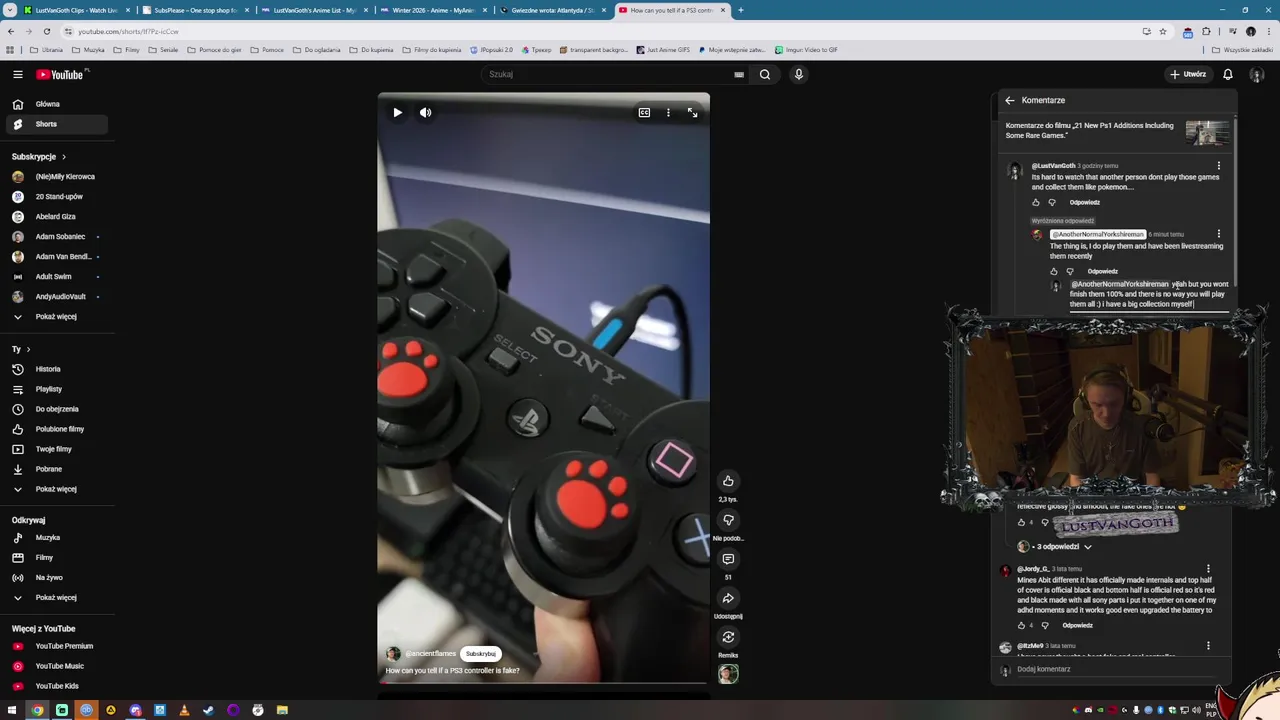Like the @LustVanGoth comment
1280x720 pixels.
(1036, 202)
